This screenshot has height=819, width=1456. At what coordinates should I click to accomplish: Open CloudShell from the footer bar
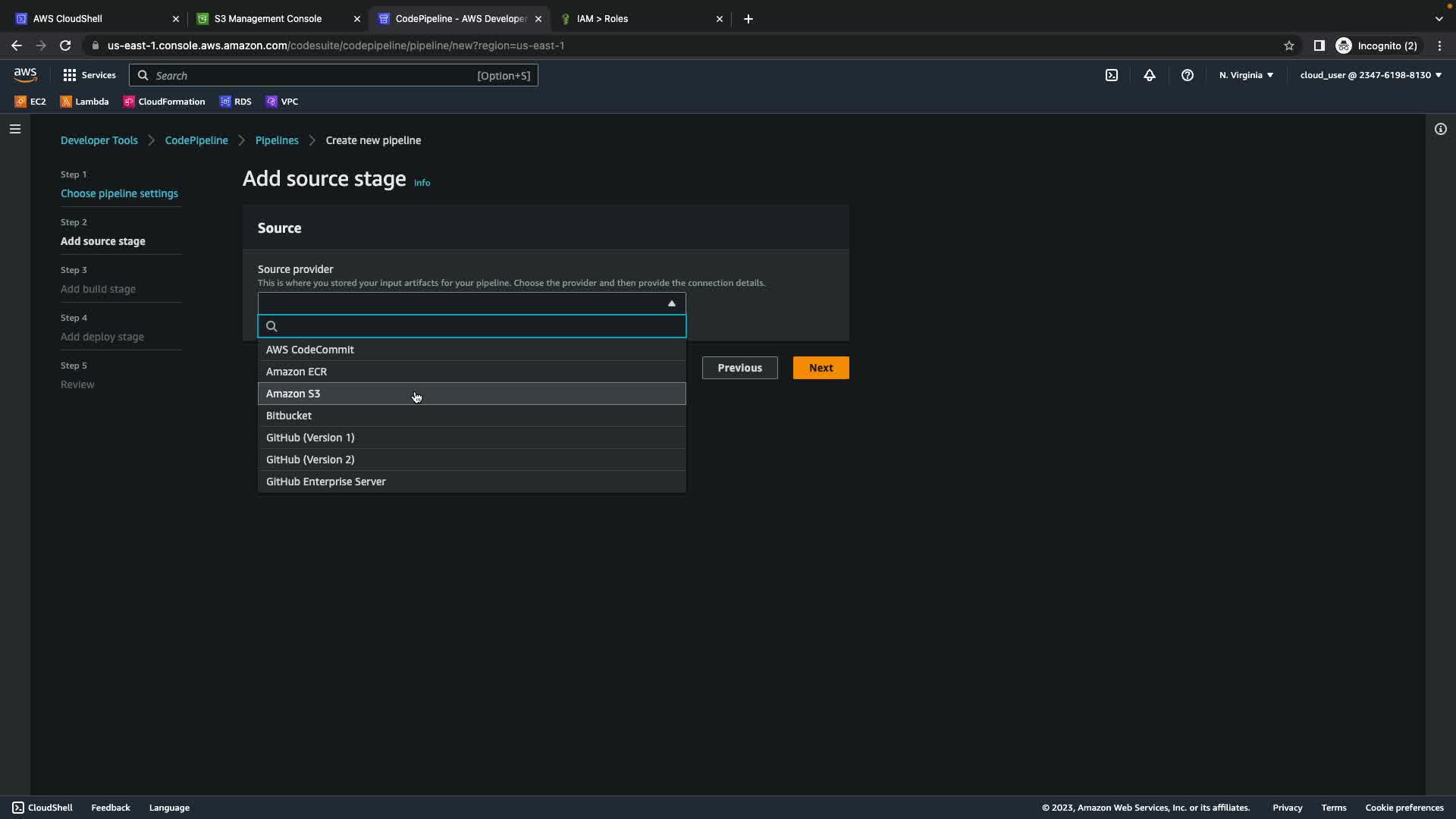point(42,808)
